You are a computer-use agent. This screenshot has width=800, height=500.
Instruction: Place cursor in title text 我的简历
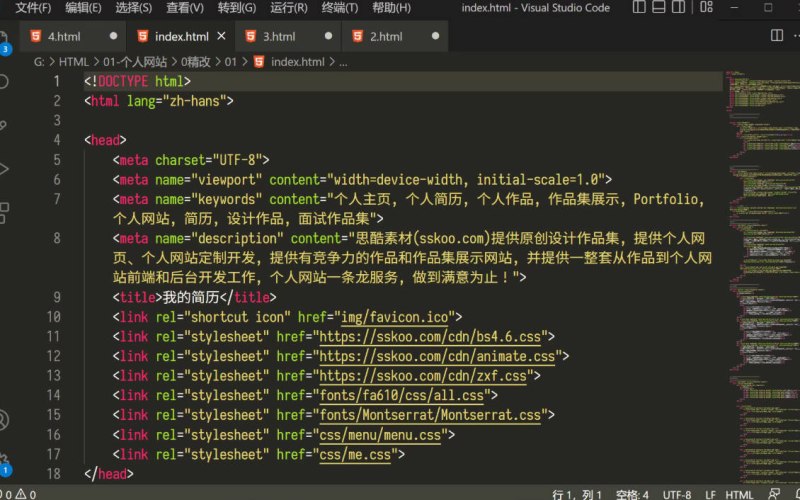tap(191, 297)
